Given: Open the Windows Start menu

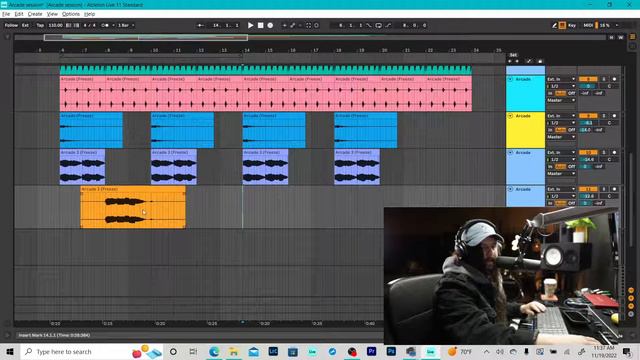Looking at the screenshot, I should [x=10, y=352].
